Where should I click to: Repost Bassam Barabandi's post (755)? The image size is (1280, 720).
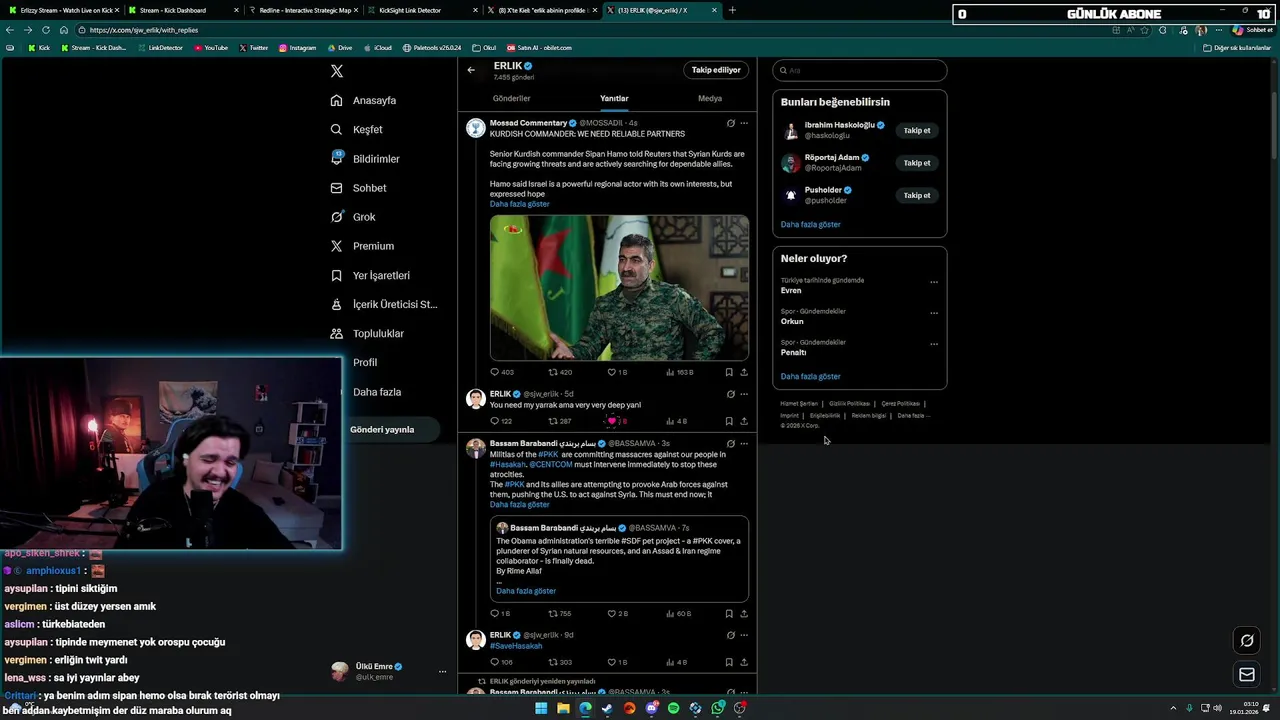click(x=560, y=614)
